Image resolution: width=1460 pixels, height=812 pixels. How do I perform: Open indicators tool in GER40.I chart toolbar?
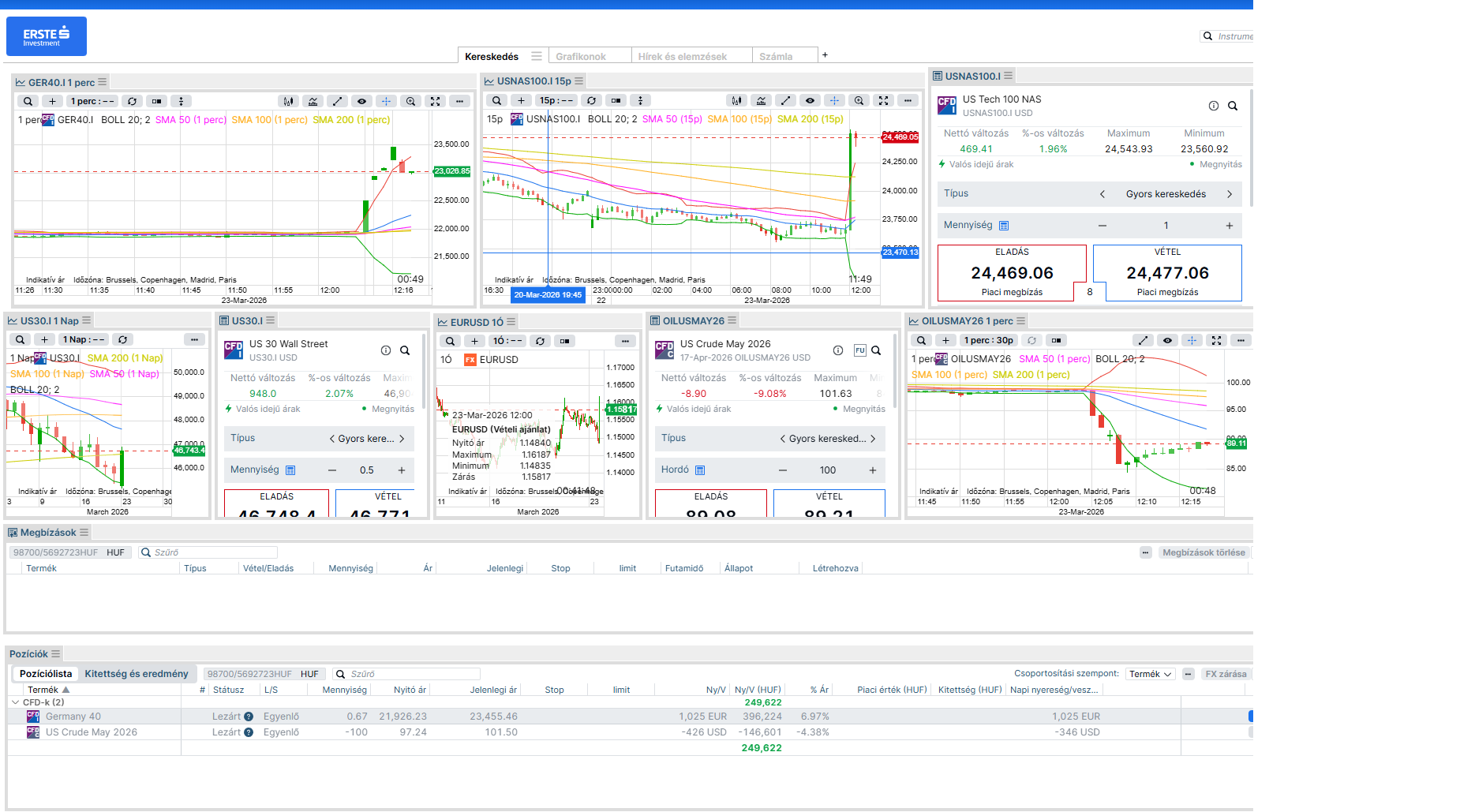pyautogui.click(x=313, y=101)
